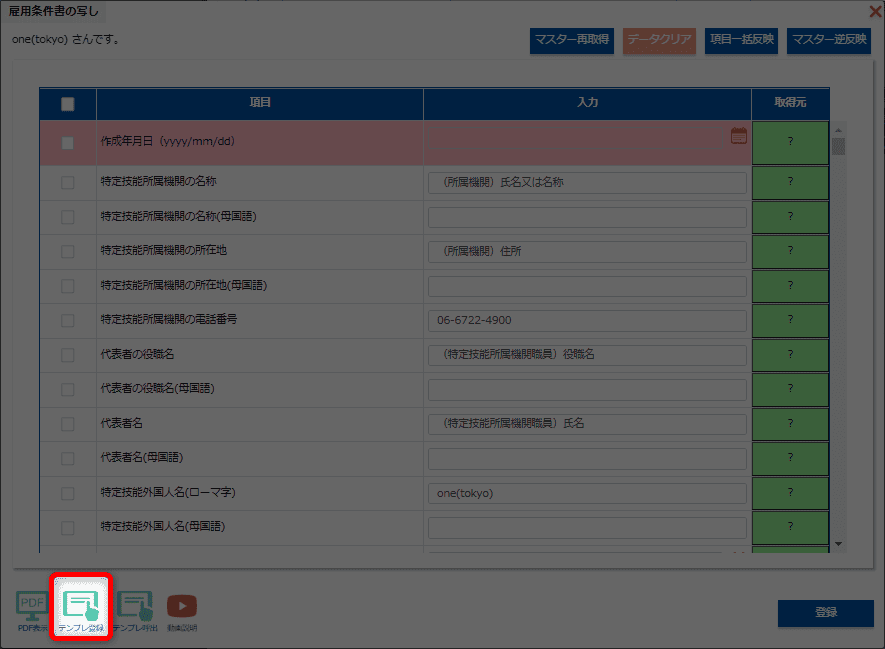Click the PDF表示 icon
Image resolution: width=885 pixels, height=649 pixels.
click(32, 609)
